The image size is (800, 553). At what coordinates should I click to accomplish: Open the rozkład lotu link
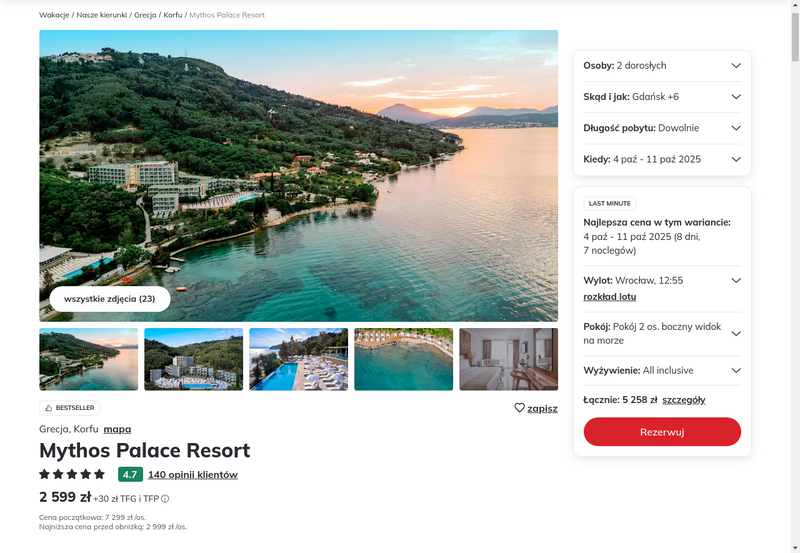point(610,297)
